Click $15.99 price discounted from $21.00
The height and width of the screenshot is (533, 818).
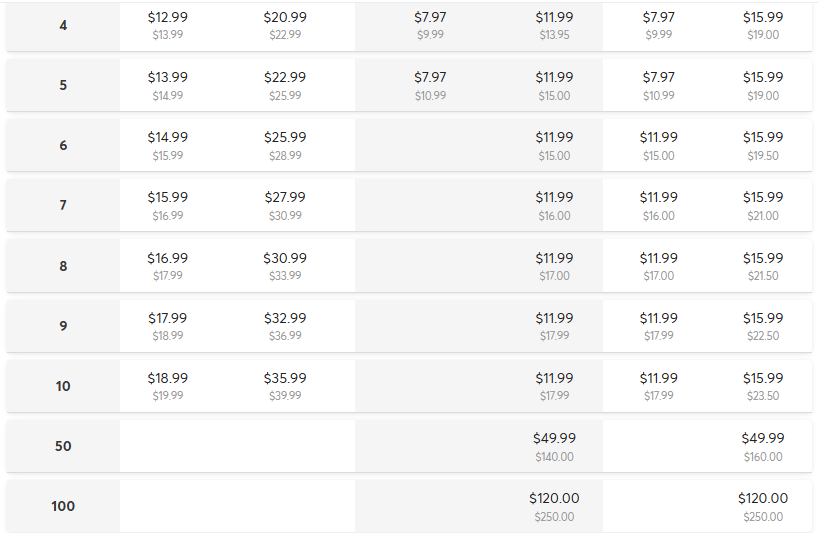[763, 198]
